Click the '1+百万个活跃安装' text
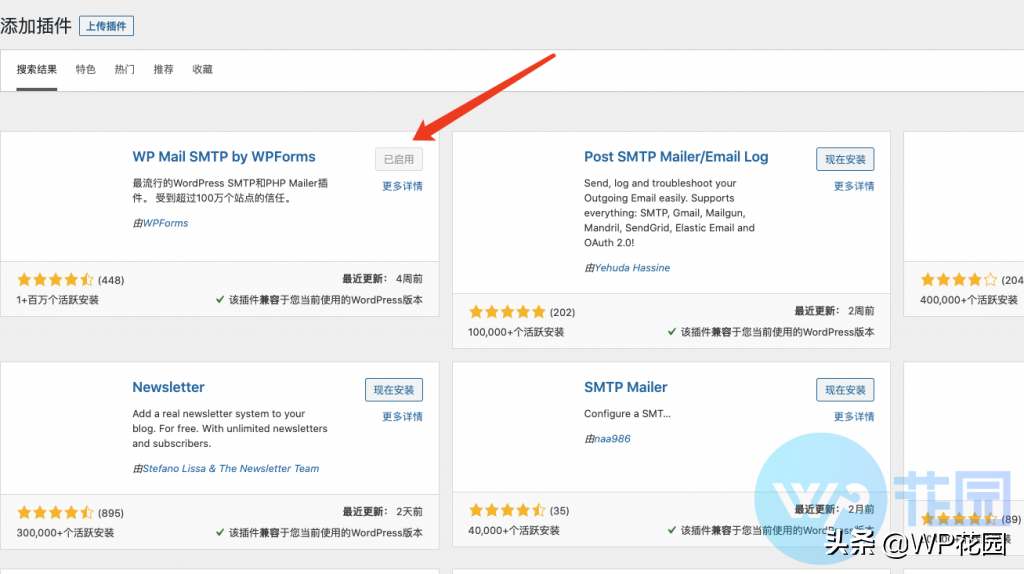This screenshot has width=1024, height=574. click(57, 300)
